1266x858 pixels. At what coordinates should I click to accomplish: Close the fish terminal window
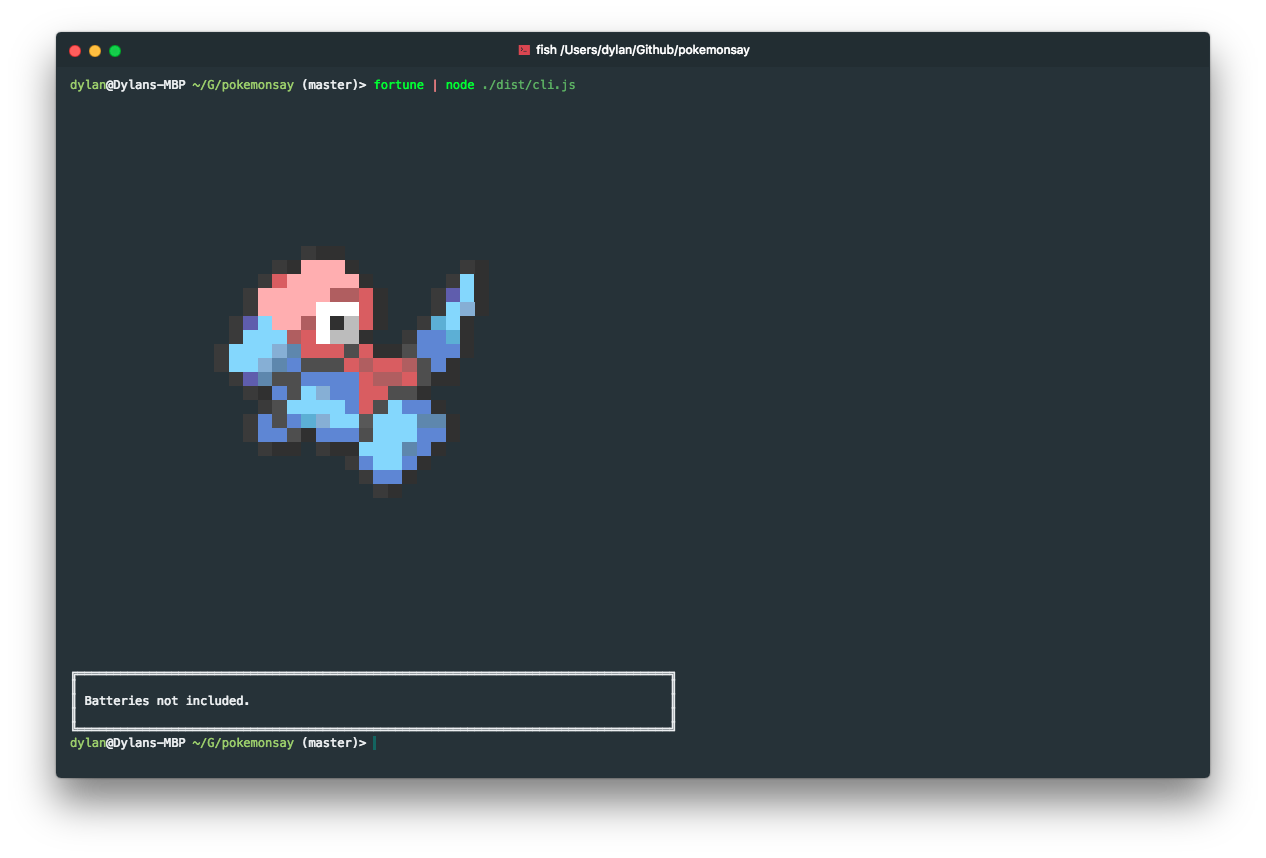pyautogui.click(x=75, y=51)
